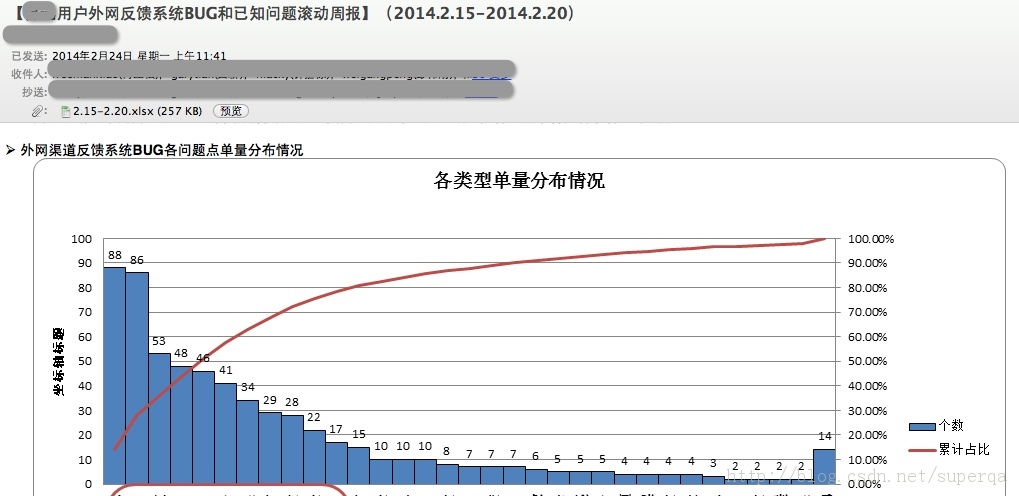Screen dimensions: 1019x496
Task: Select the blue bar valued 86
Action: pos(137,378)
